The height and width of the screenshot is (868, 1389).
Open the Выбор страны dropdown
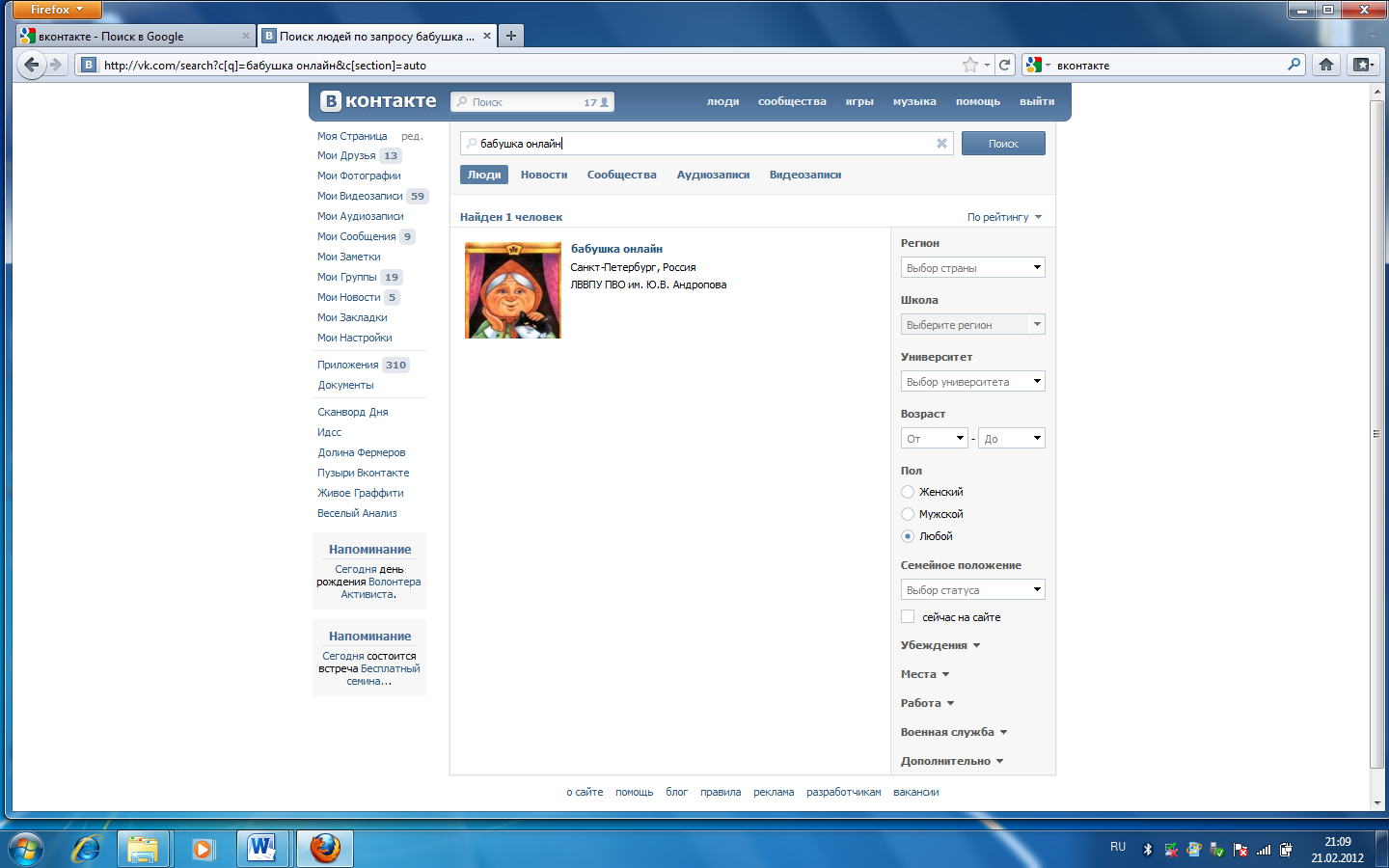pyautogui.click(x=972, y=267)
